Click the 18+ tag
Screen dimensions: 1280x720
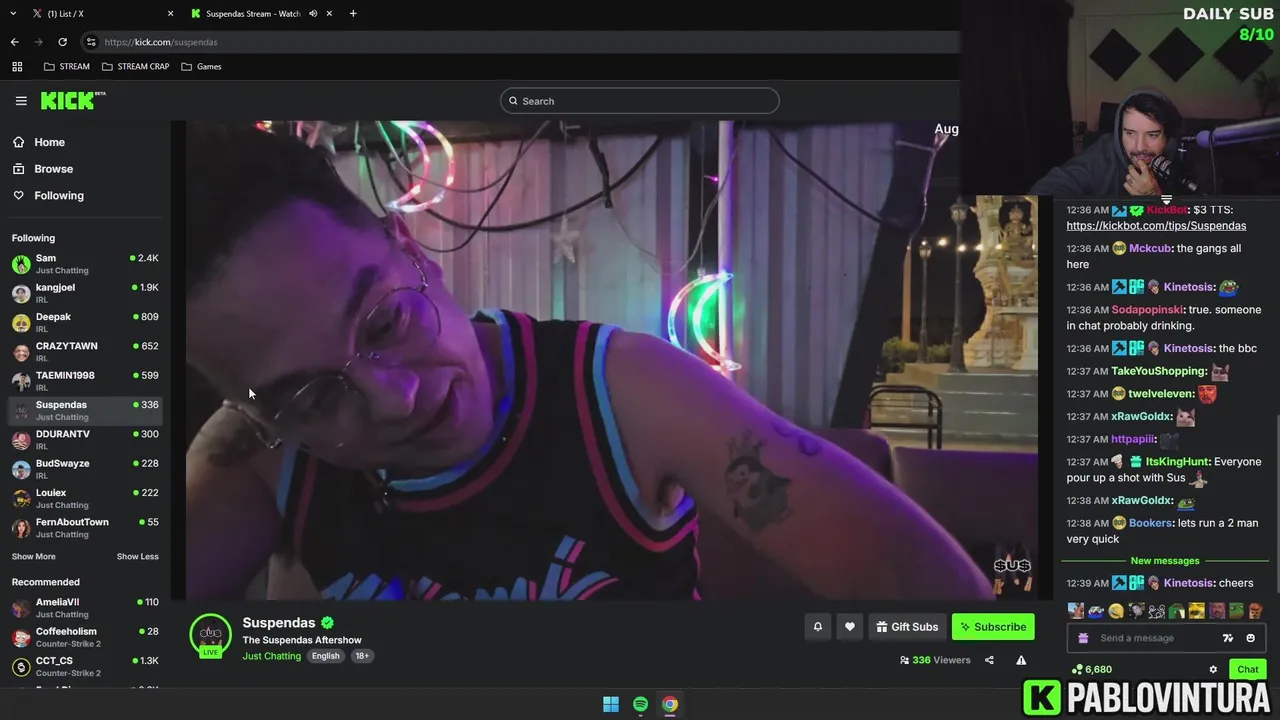(362, 656)
